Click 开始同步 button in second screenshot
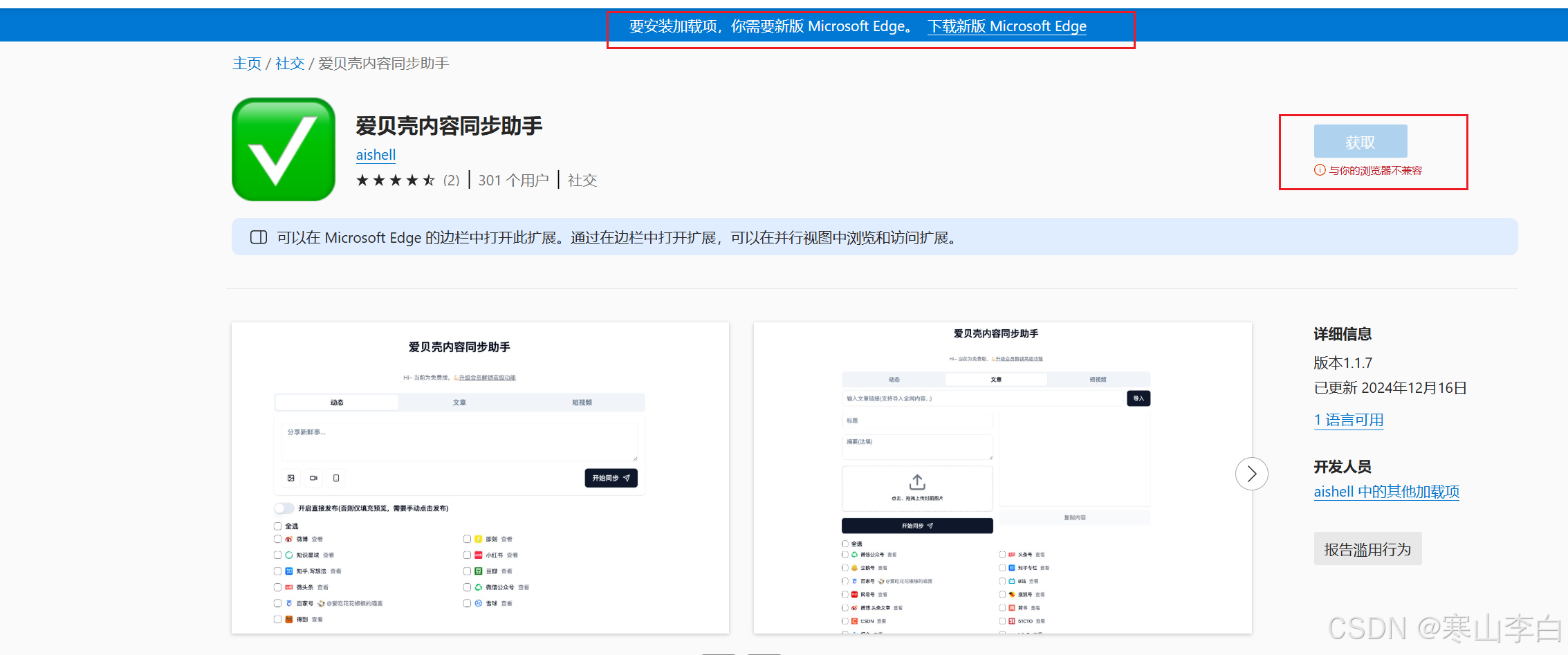 tap(917, 526)
